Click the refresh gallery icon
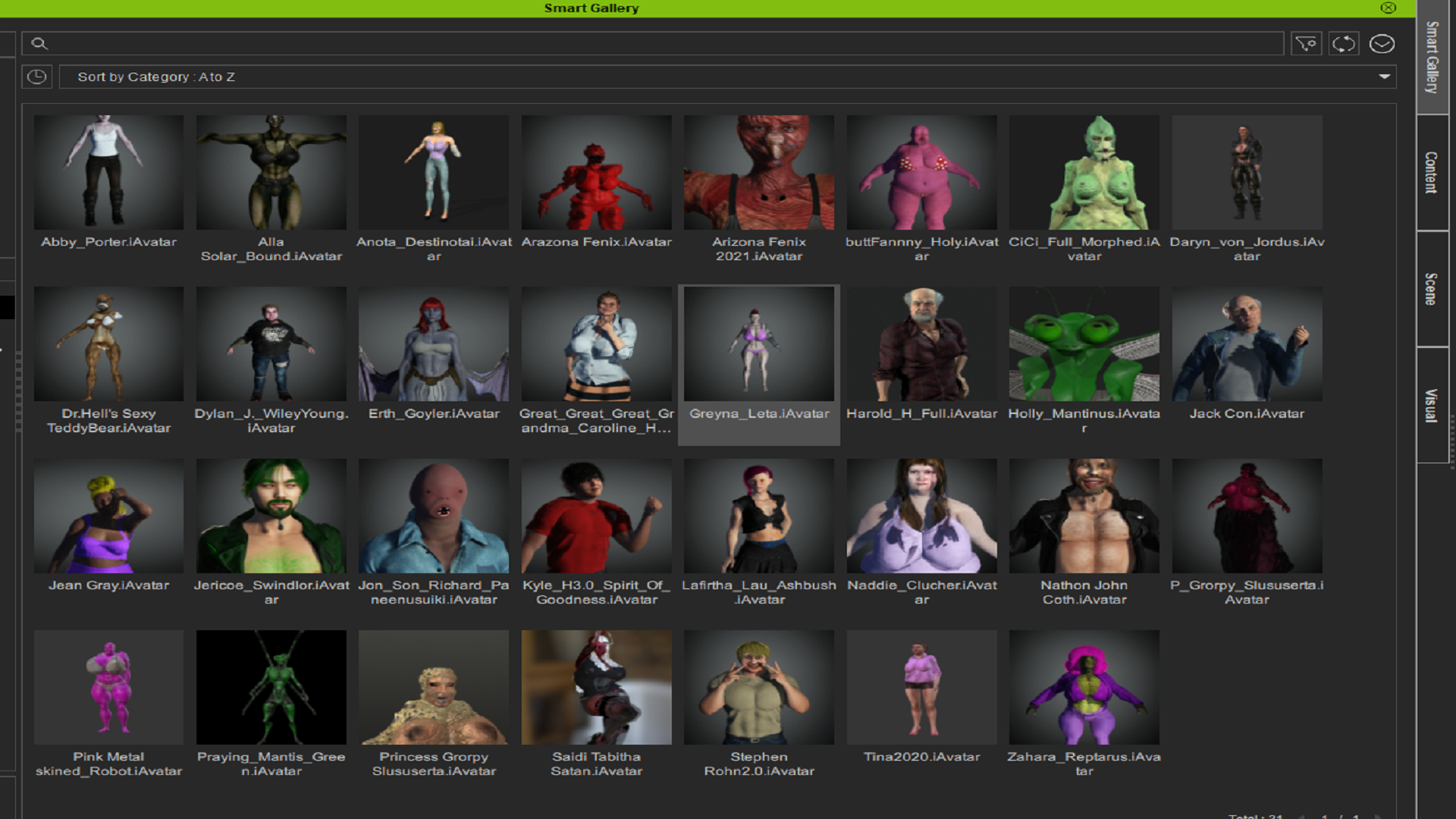Screen dimensions: 1456x819 [1344, 44]
